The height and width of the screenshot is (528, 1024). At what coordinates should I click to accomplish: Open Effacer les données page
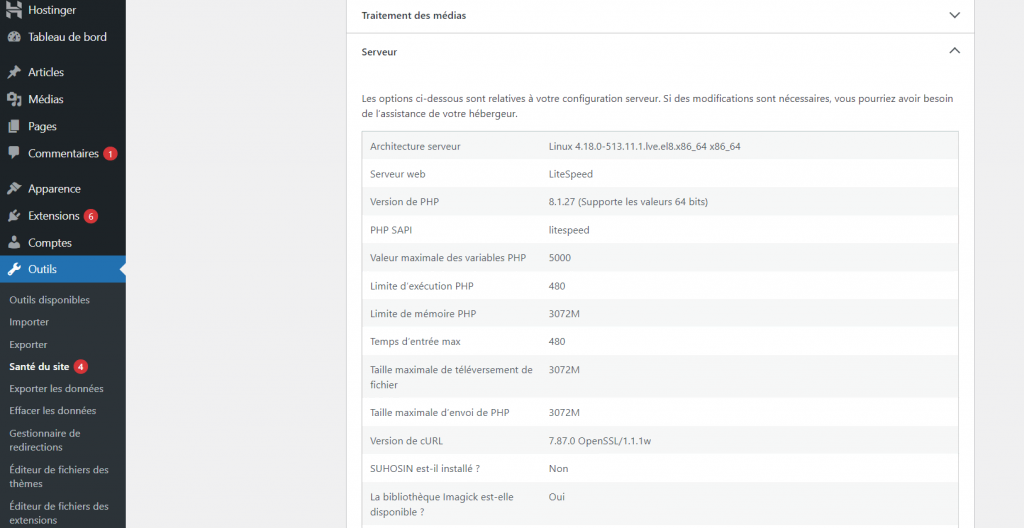pos(52,411)
